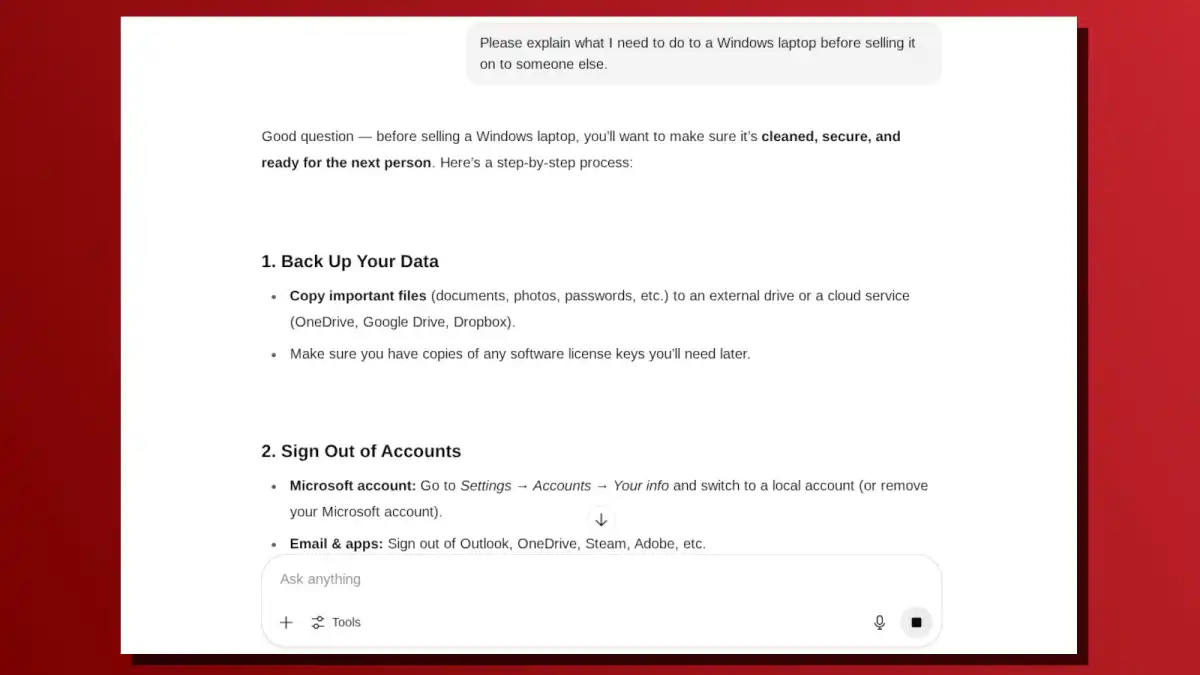
Task: Stop generating with the black square button
Action: tap(916, 622)
